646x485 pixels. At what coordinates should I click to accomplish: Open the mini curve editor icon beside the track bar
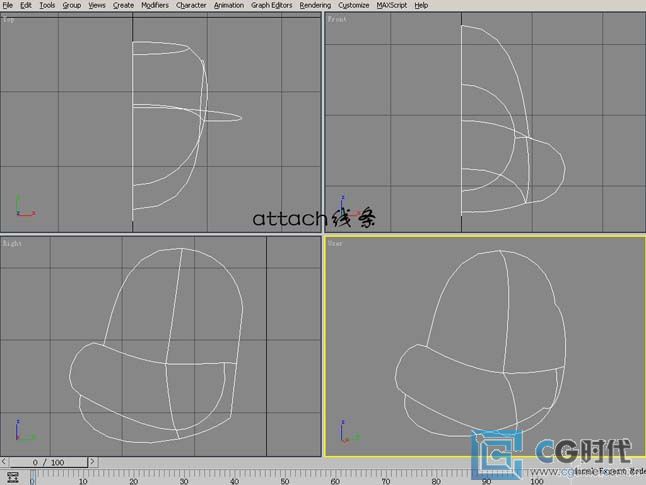(13, 478)
